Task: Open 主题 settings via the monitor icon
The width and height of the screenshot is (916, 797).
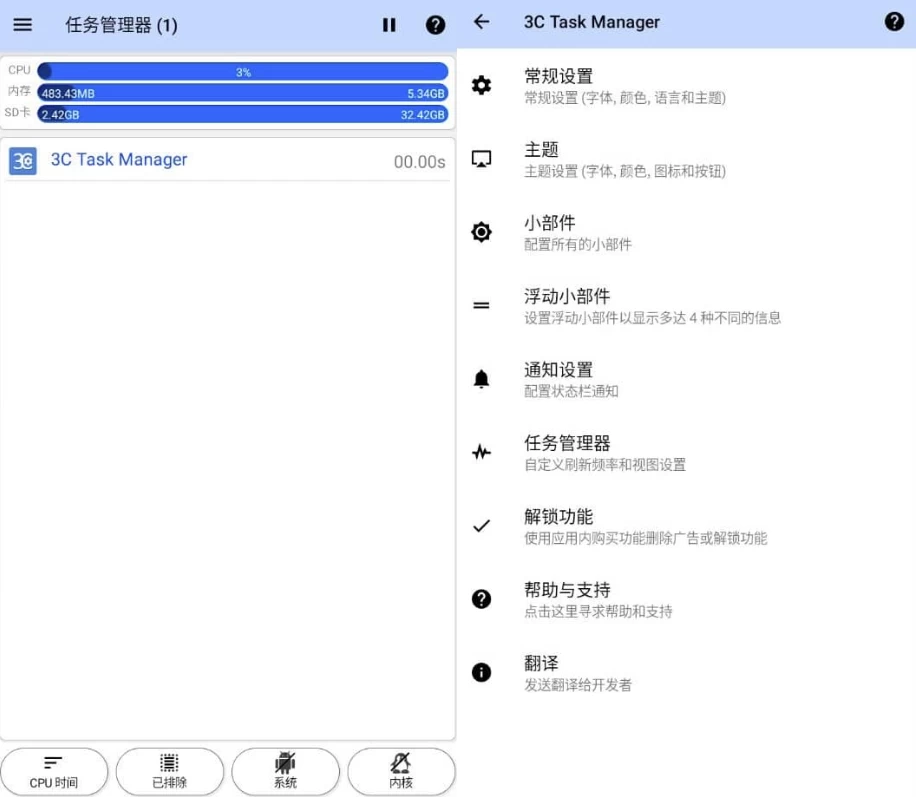Action: coord(481,159)
